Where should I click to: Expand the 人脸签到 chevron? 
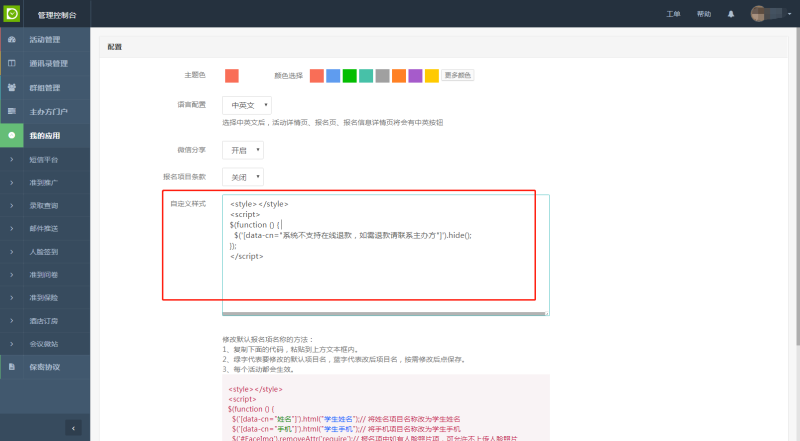tap(12, 252)
